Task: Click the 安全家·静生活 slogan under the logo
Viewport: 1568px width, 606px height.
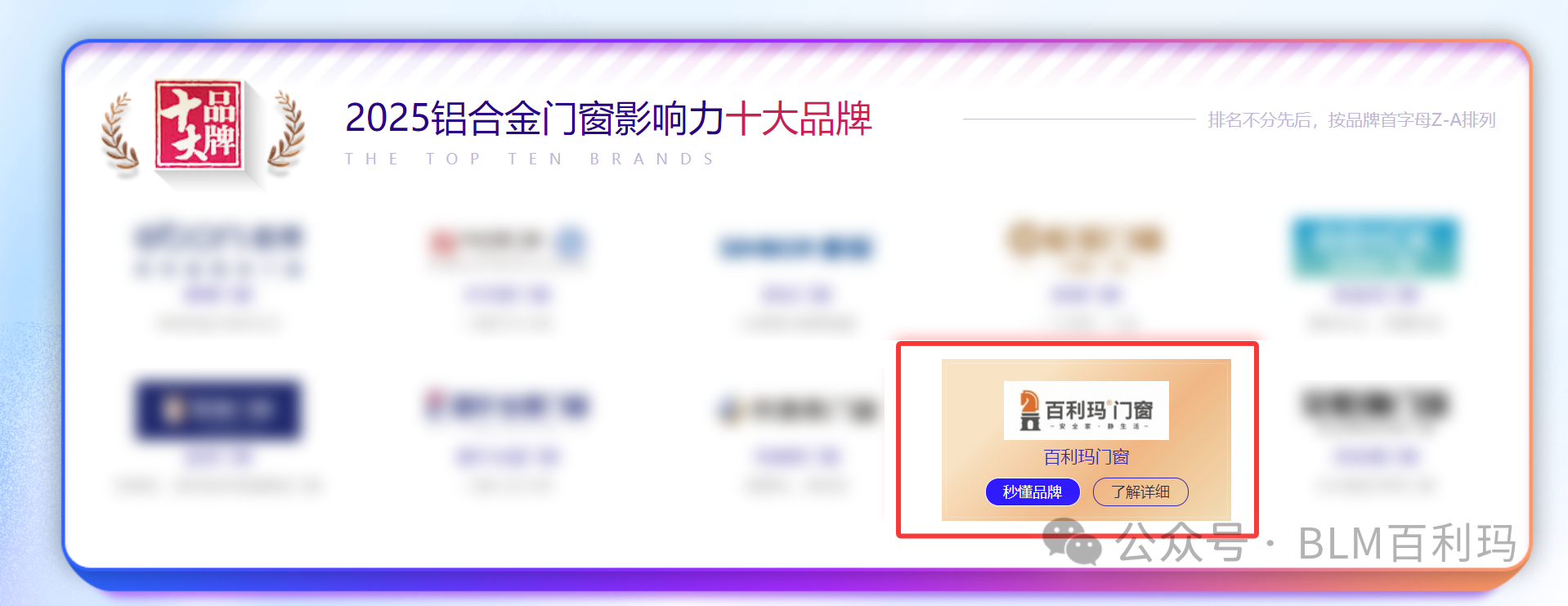Action: 1100,426
